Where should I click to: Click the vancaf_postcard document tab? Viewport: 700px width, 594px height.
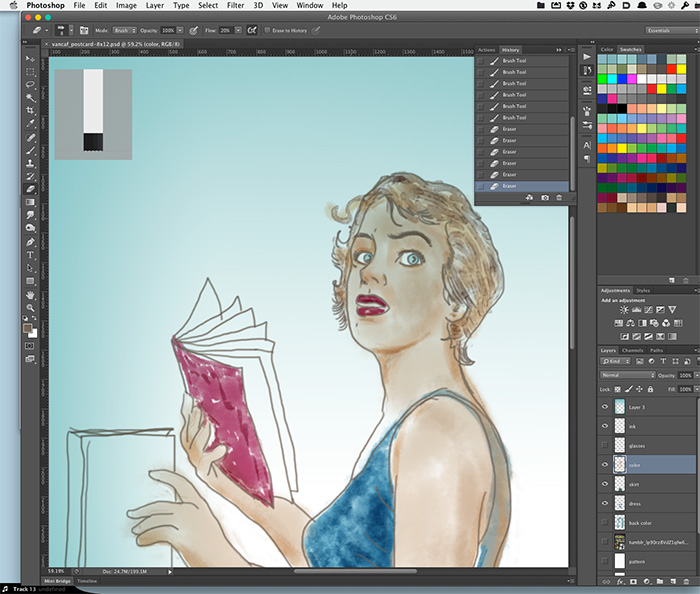[x=115, y=44]
